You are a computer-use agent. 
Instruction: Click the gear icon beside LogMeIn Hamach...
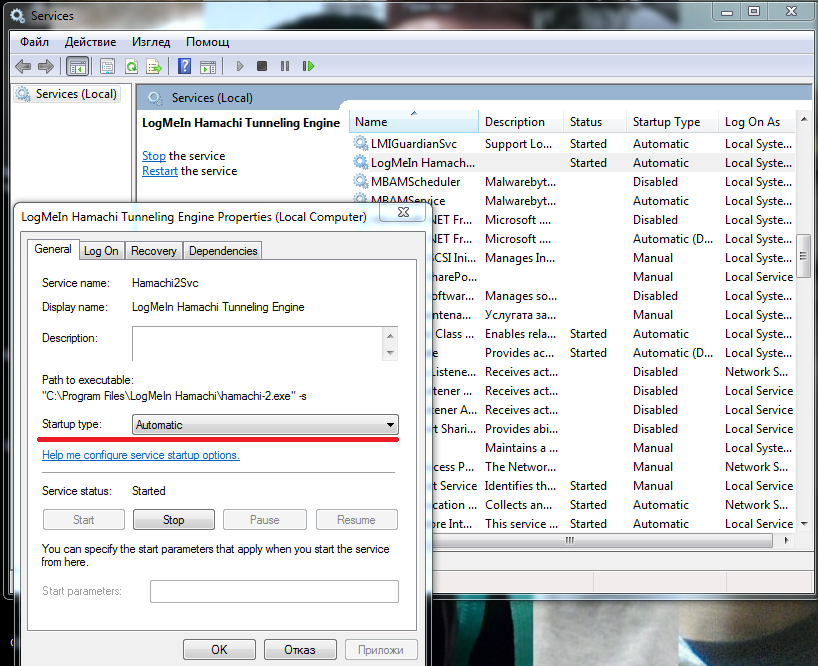click(360, 162)
